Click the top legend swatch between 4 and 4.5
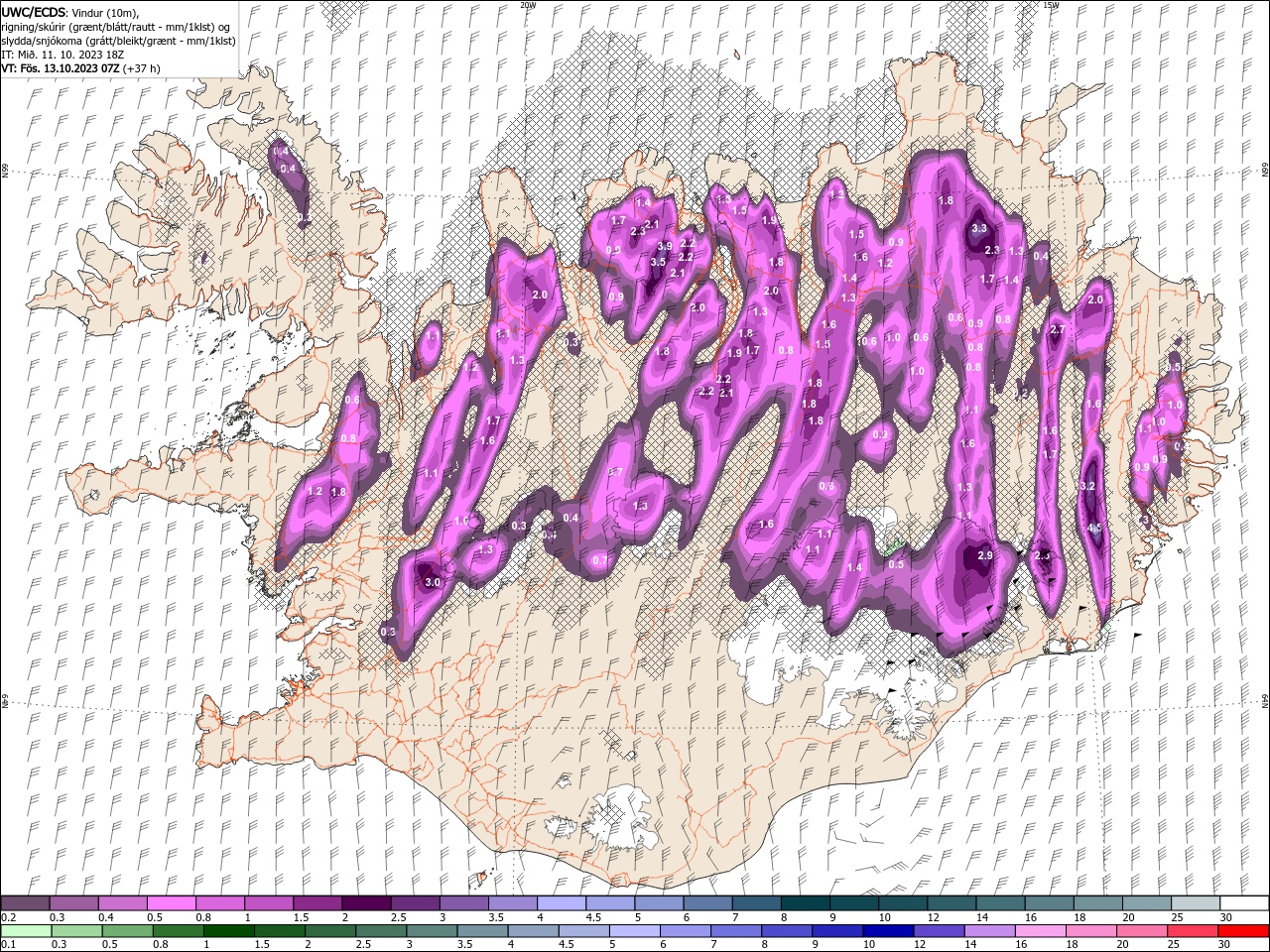The image size is (1270, 952). (562, 902)
